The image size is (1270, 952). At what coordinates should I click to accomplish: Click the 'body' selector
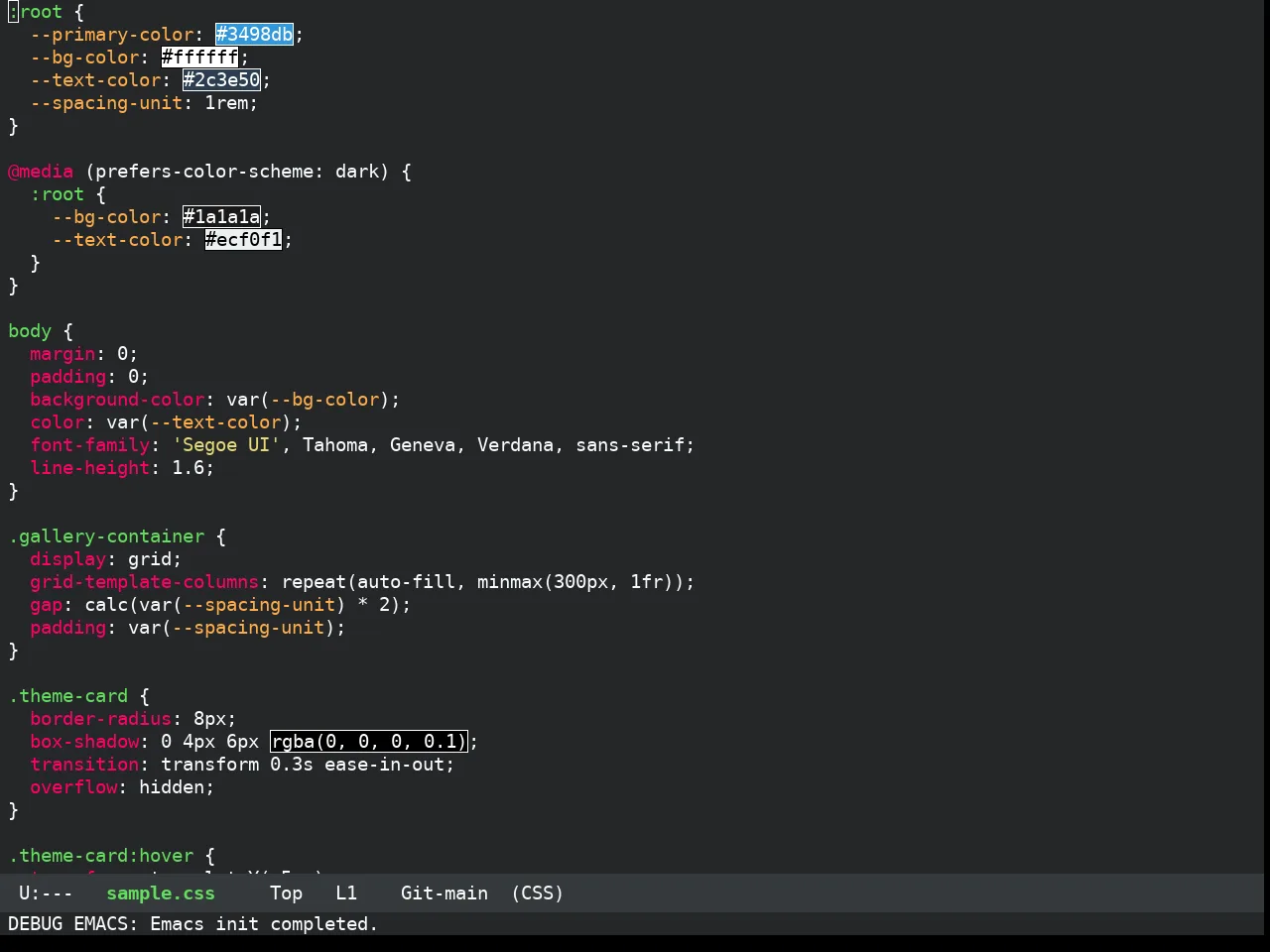coord(30,331)
